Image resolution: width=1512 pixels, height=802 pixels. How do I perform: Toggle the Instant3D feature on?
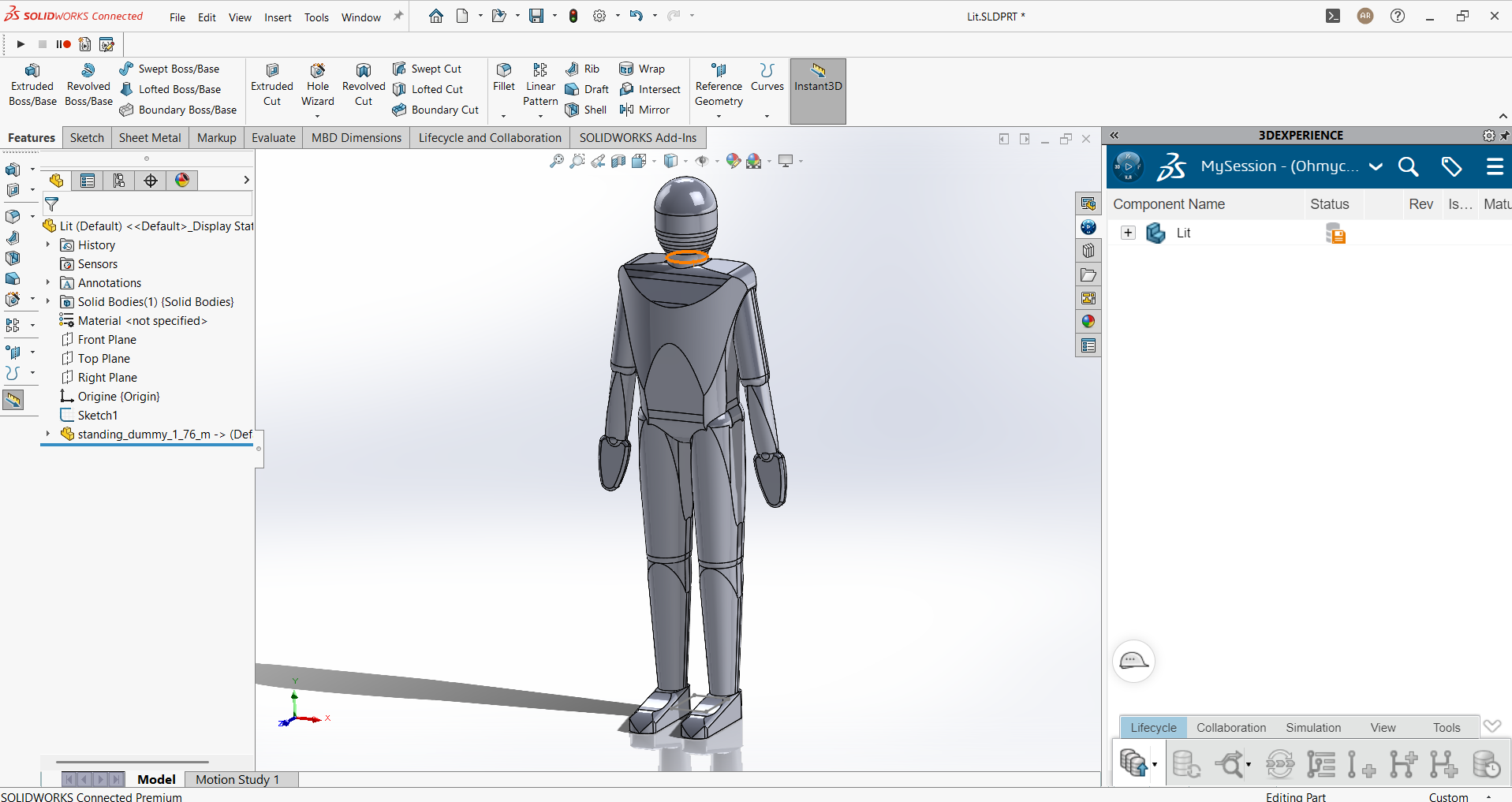tap(817, 84)
